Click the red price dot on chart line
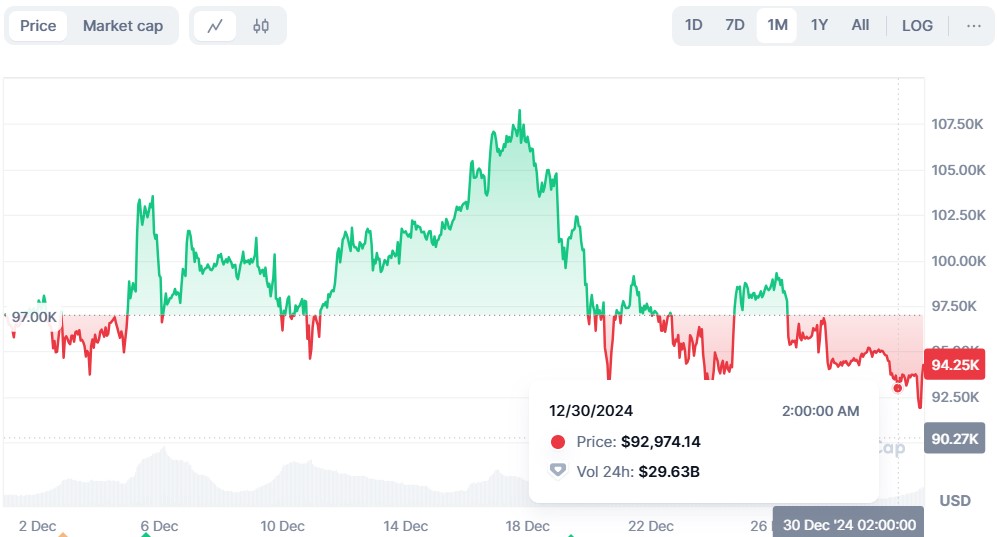 click(x=897, y=387)
